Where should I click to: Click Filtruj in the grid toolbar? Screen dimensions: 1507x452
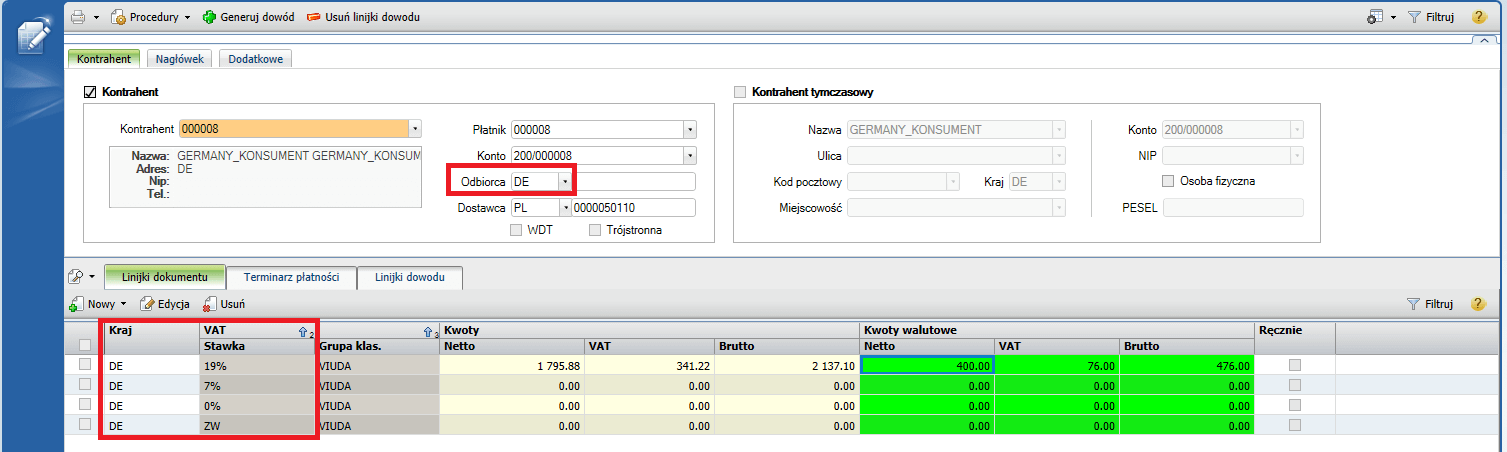[x=1430, y=303]
